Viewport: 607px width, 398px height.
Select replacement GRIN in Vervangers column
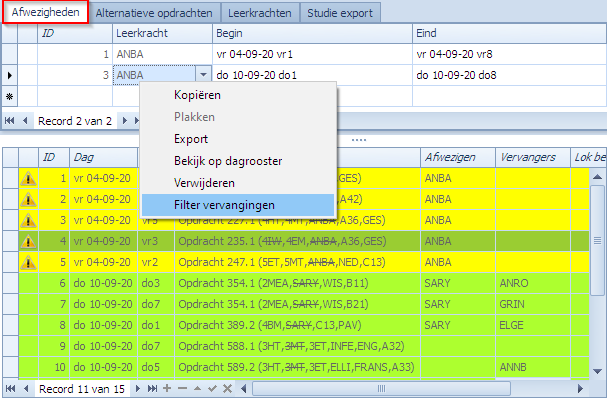(533, 304)
